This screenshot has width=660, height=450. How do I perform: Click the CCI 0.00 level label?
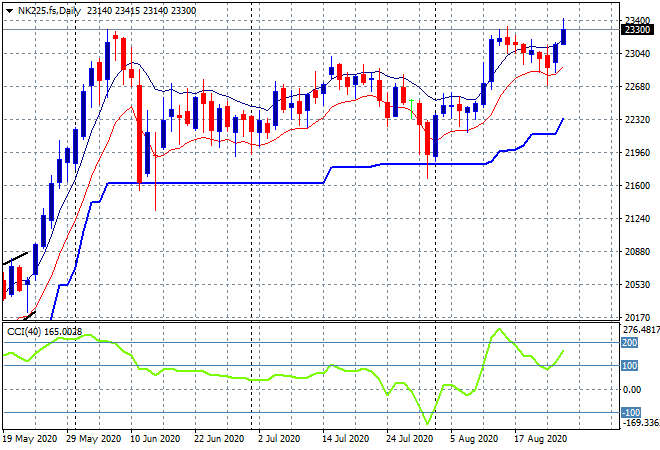point(632,390)
